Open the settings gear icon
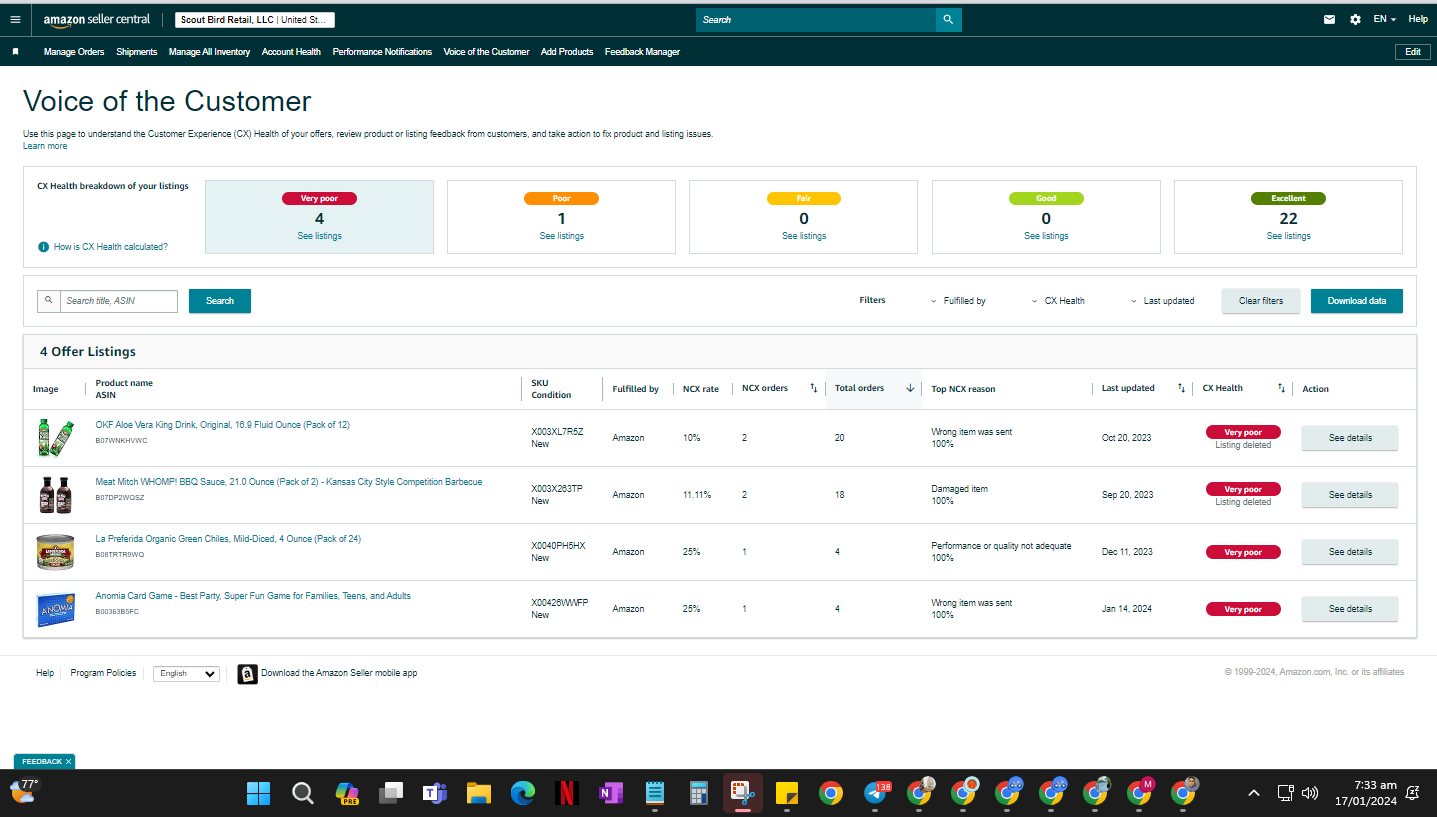The width and height of the screenshot is (1437, 817). [x=1355, y=19]
